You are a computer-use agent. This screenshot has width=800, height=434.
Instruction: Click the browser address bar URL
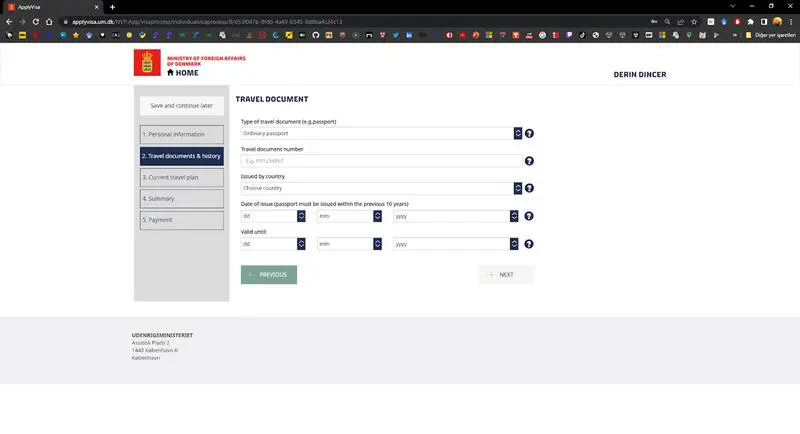pyautogui.click(x=207, y=22)
